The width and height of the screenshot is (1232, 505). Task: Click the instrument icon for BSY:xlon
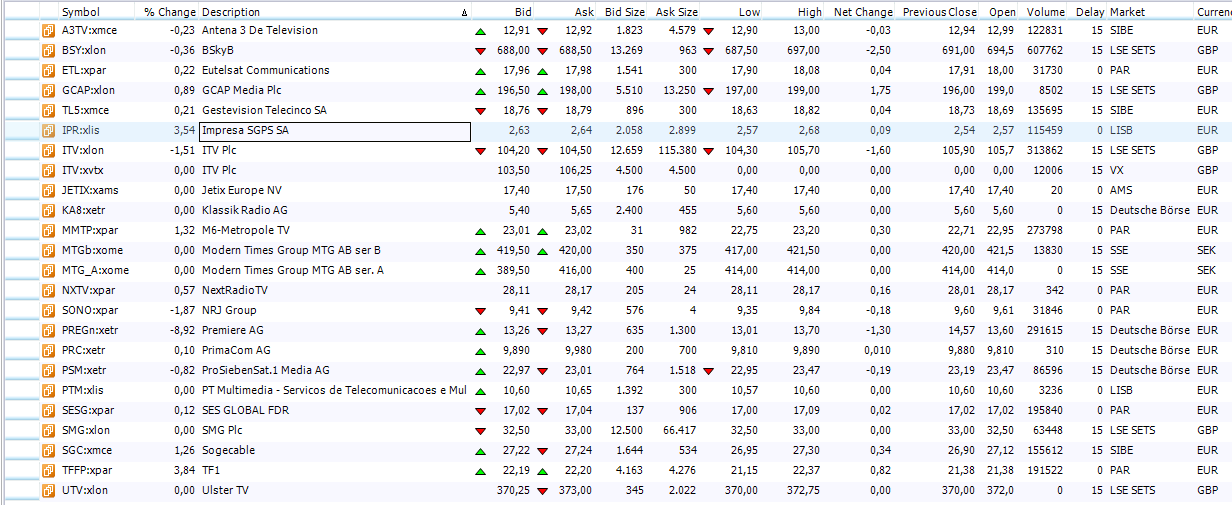pos(48,50)
